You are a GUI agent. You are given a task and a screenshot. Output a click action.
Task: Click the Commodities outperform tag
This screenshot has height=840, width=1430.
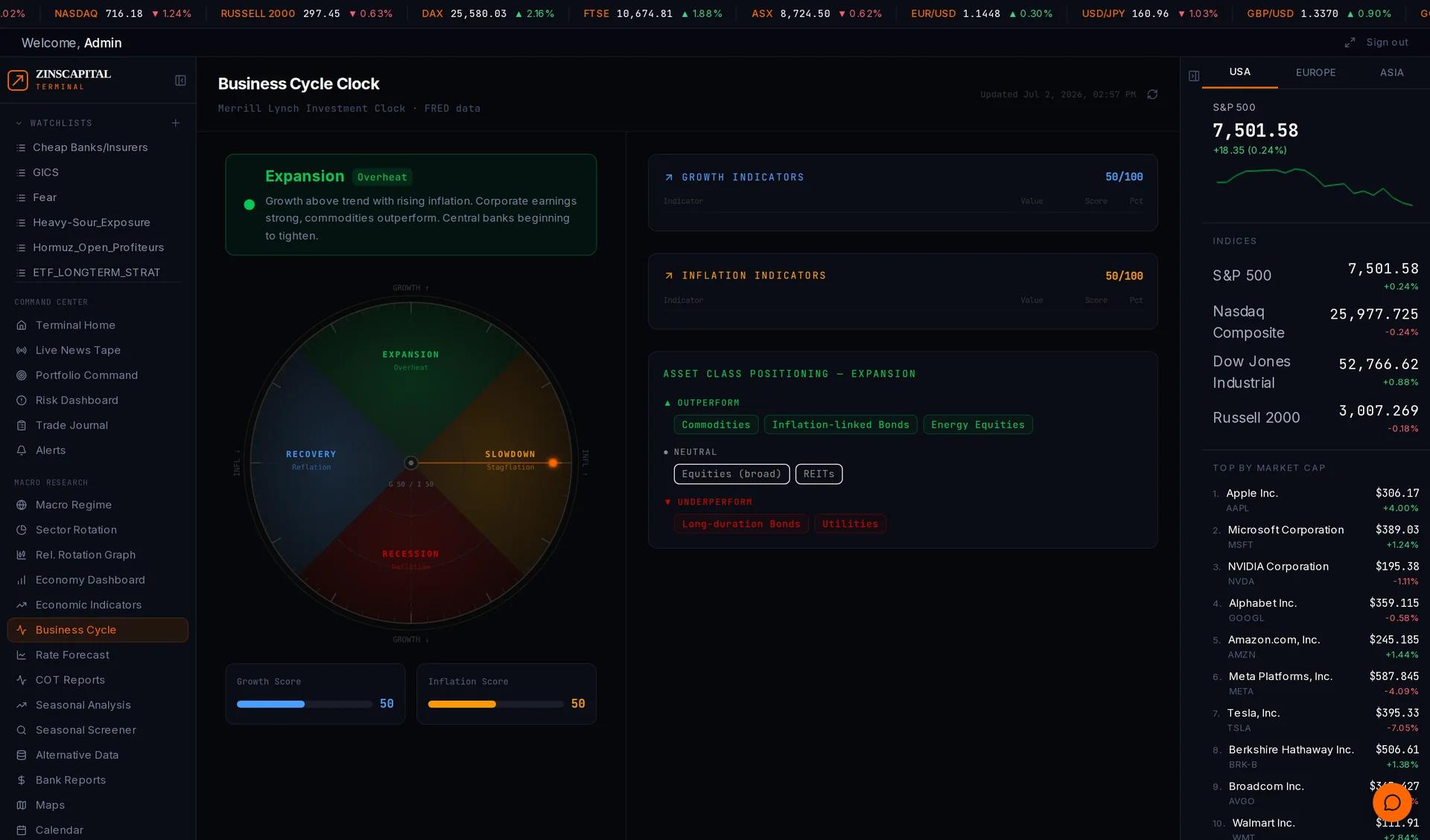pyautogui.click(x=716, y=424)
